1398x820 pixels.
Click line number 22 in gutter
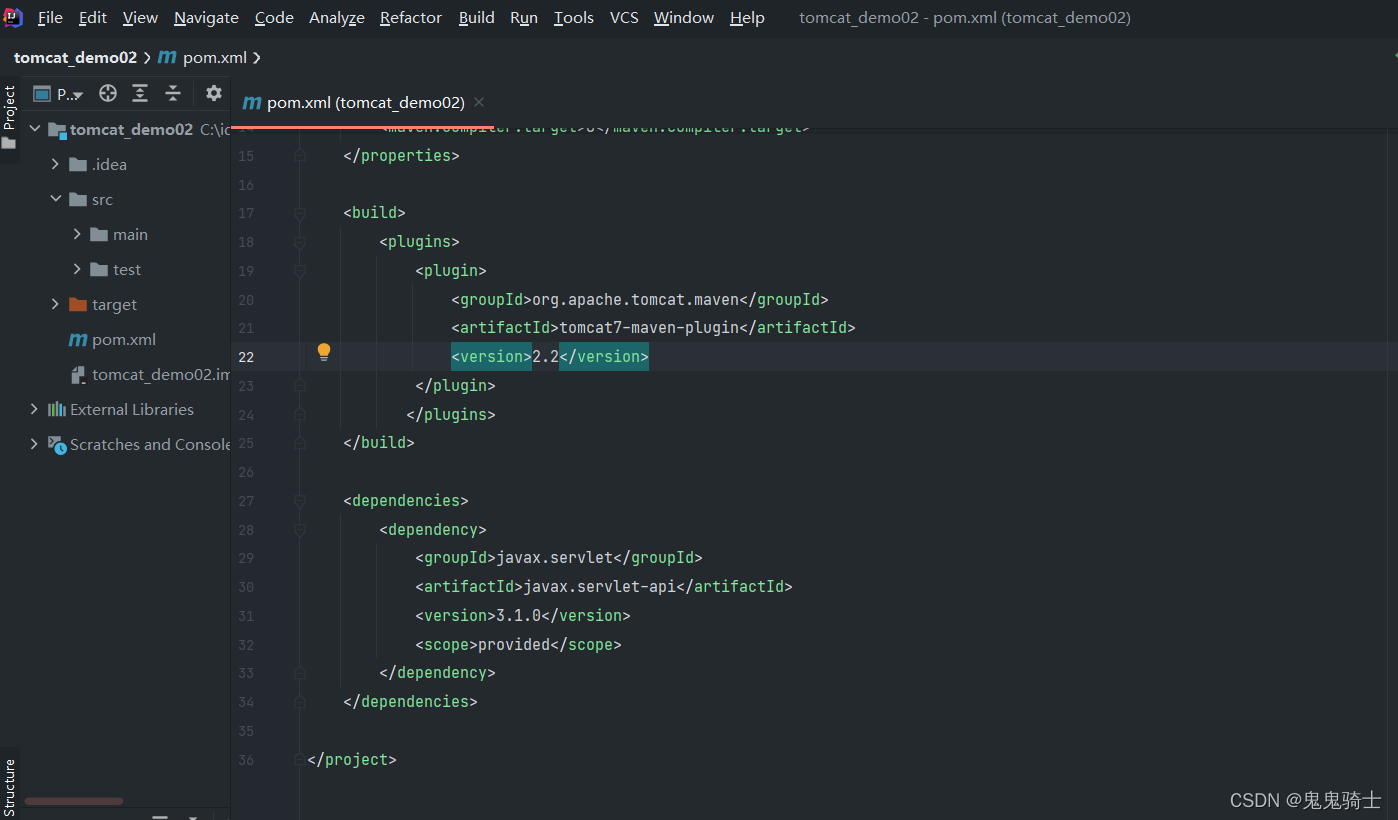coord(246,357)
